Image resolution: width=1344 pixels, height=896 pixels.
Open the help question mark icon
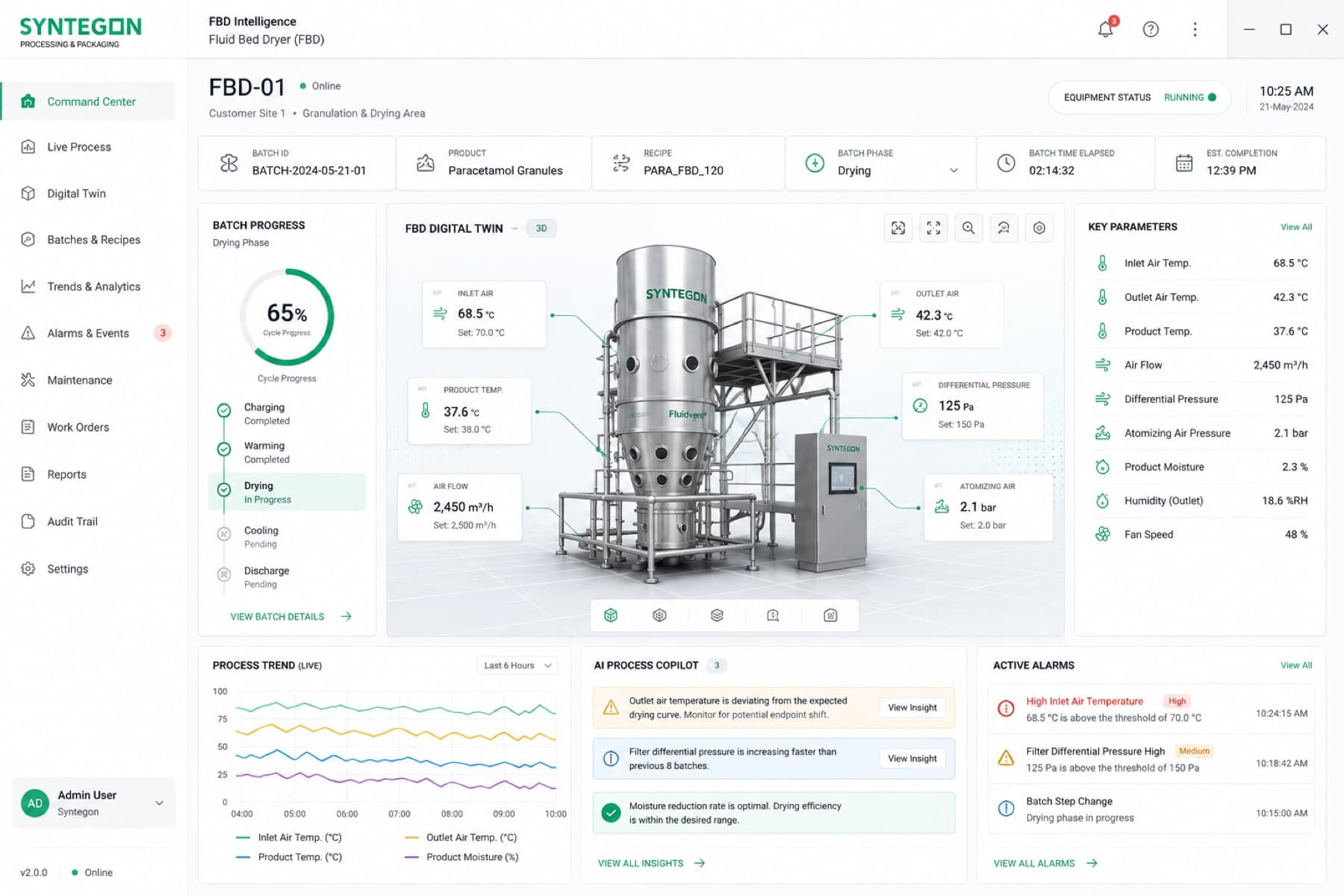pos(1151,29)
